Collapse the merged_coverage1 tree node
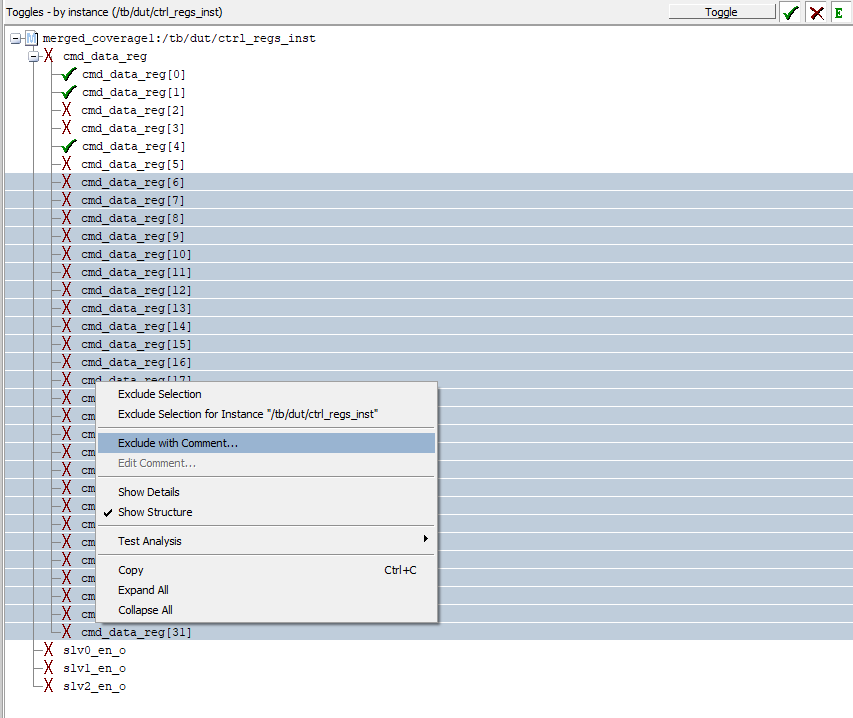The width and height of the screenshot is (853, 718). [14, 38]
